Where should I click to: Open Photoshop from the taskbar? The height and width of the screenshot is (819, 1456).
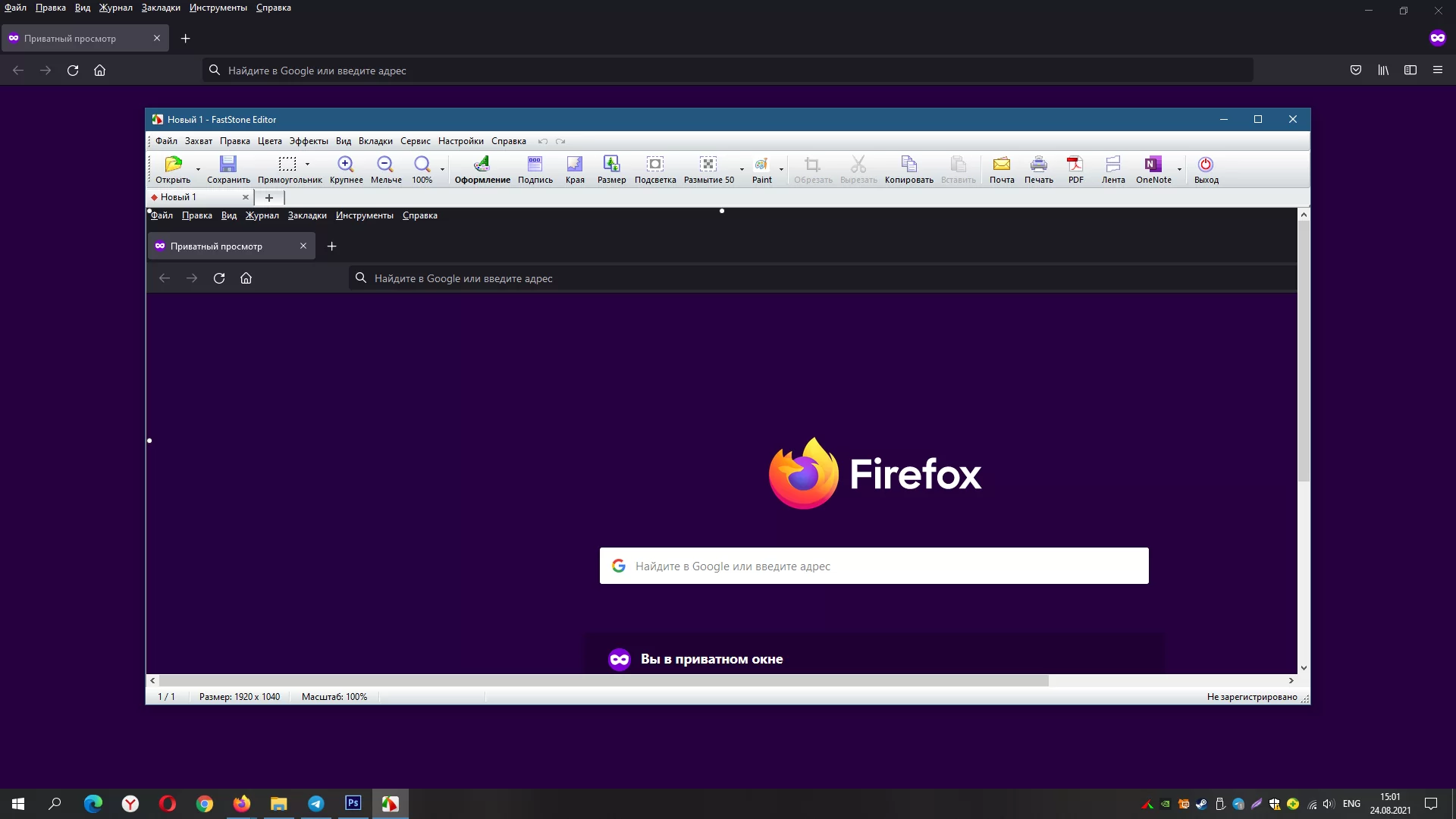click(x=353, y=804)
